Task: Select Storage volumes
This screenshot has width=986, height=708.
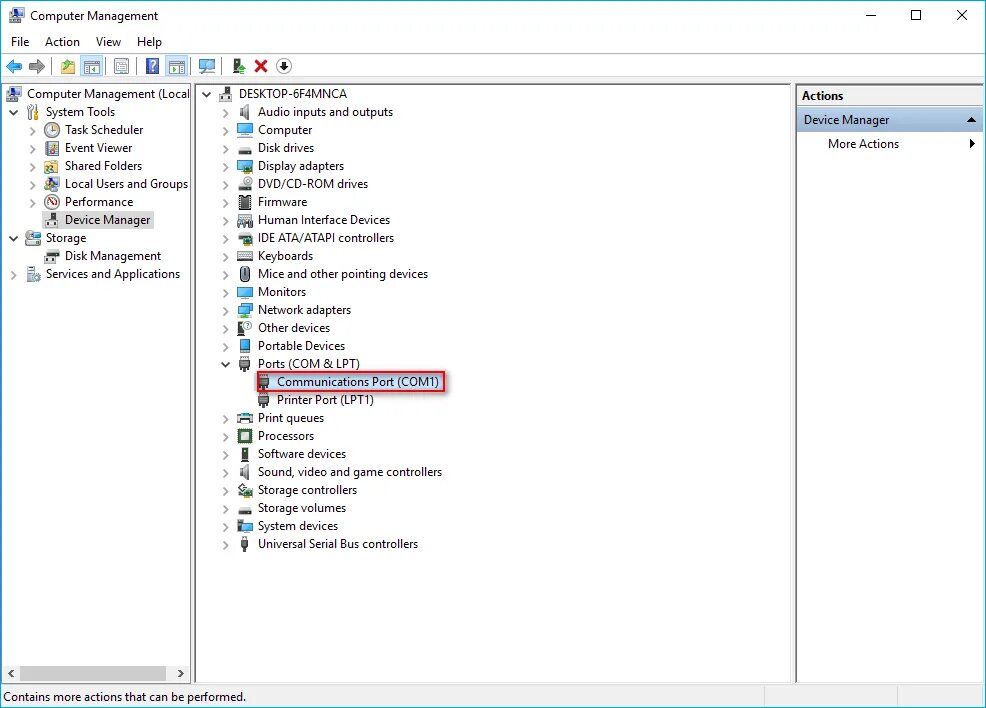Action: point(302,508)
